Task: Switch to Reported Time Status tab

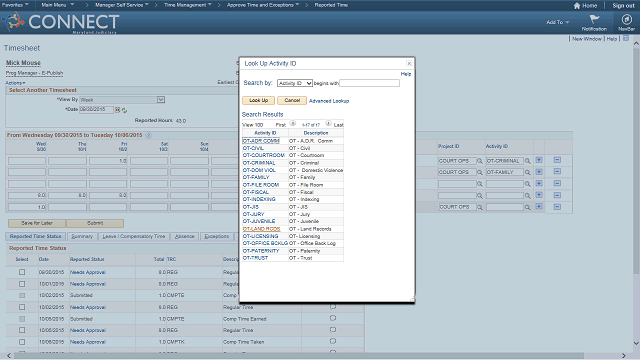Action: (x=36, y=236)
